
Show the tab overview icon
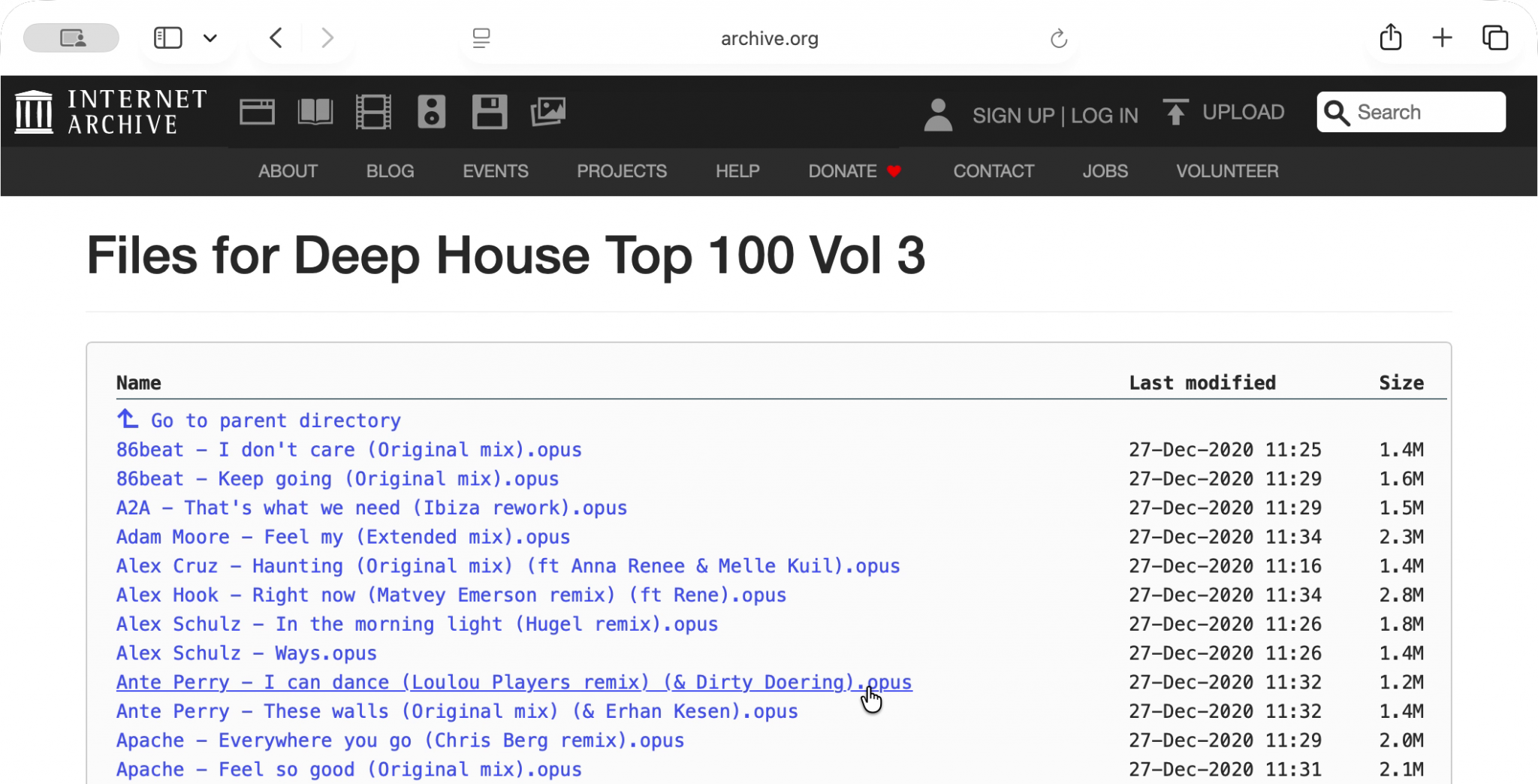click(x=1494, y=38)
